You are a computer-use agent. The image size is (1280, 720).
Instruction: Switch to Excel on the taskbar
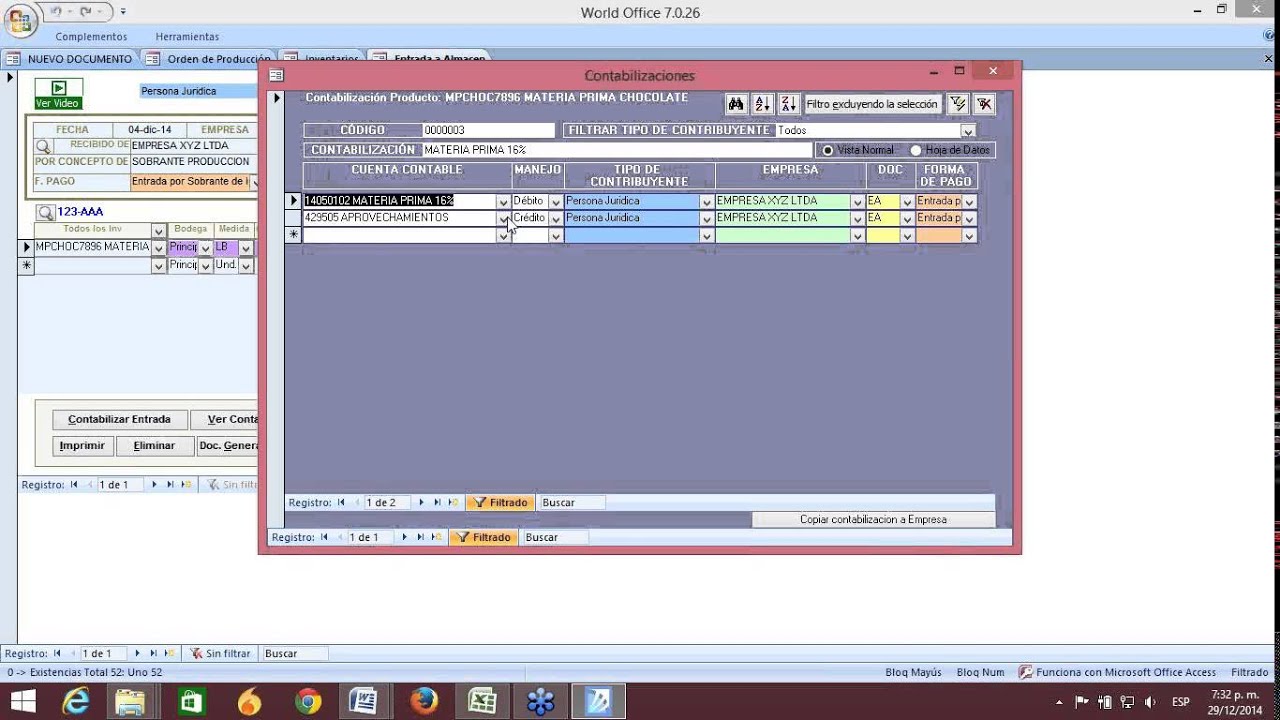tap(482, 702)
